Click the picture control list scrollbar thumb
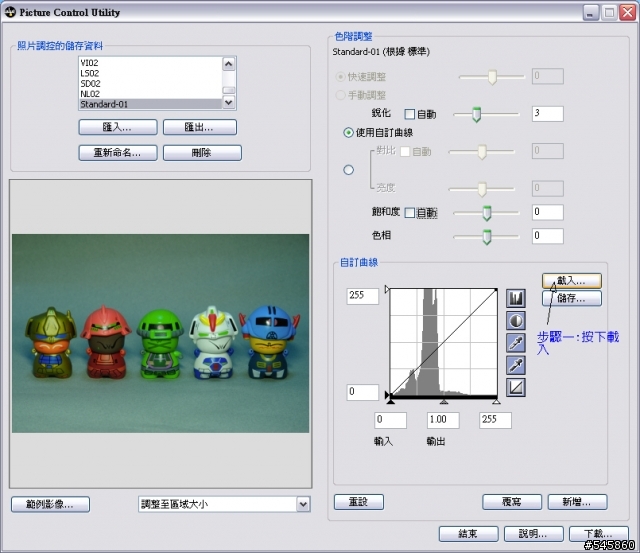Viewport: 640px width, 553px height. tap(229, 90)
